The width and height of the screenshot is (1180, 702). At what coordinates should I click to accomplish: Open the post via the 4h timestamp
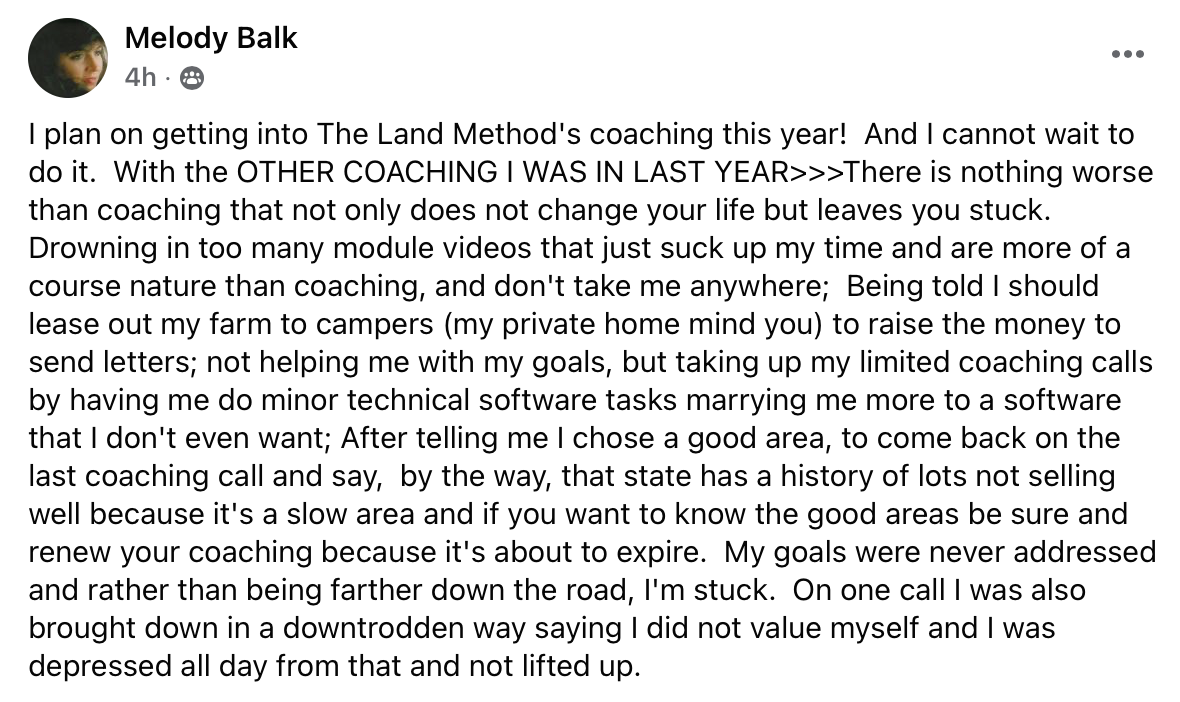pos(140,78)
